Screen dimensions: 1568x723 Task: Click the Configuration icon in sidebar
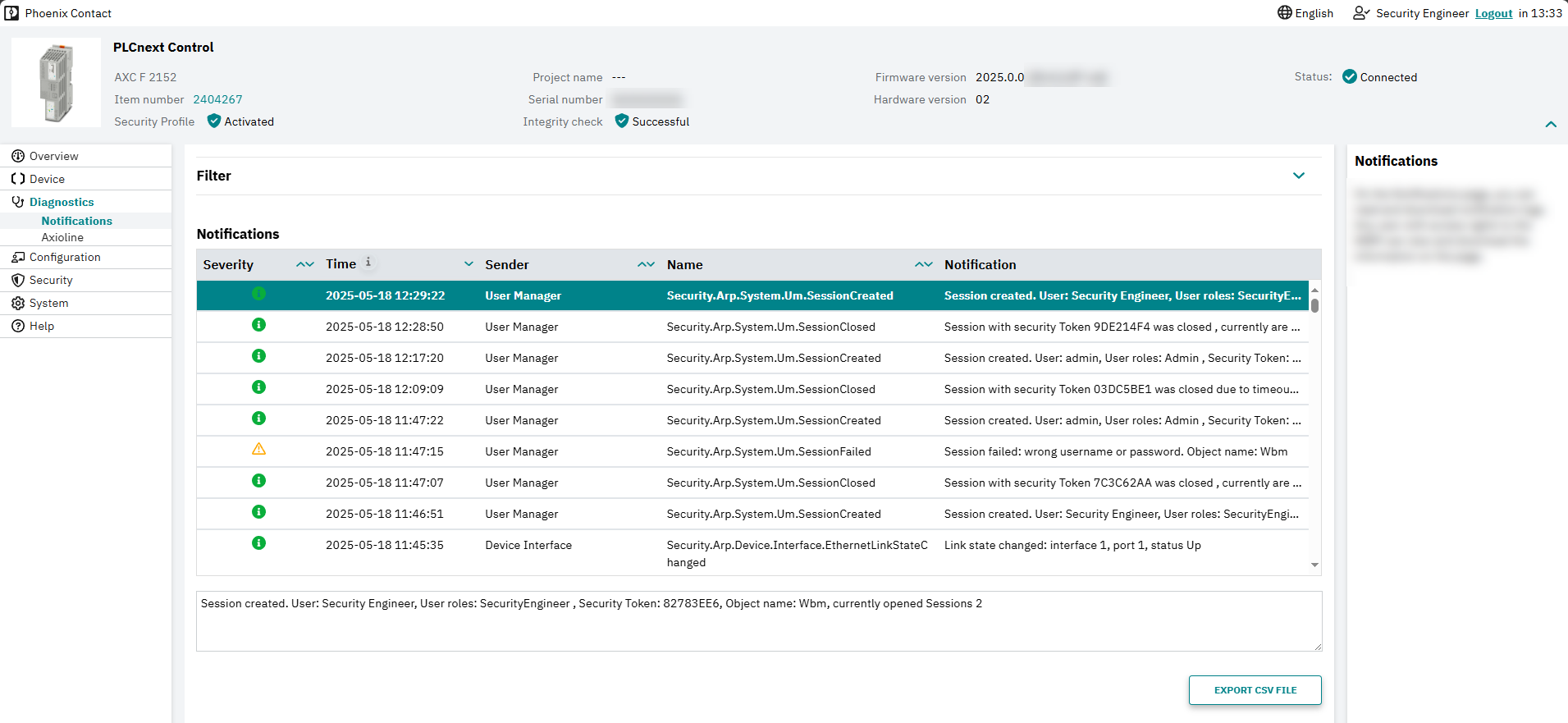[x=18, y=257]
